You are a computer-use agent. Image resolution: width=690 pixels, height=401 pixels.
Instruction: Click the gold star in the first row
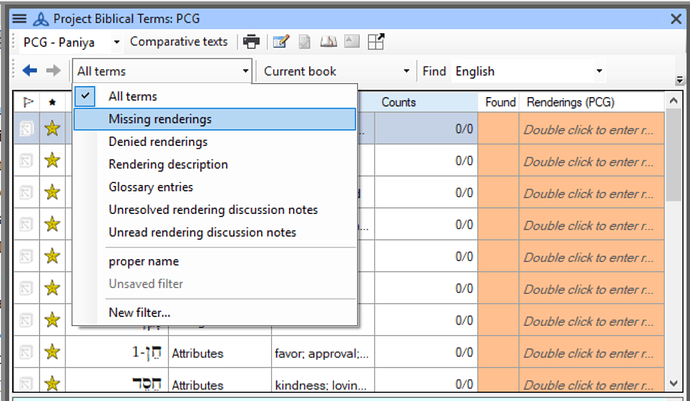(x=53, y=127)
